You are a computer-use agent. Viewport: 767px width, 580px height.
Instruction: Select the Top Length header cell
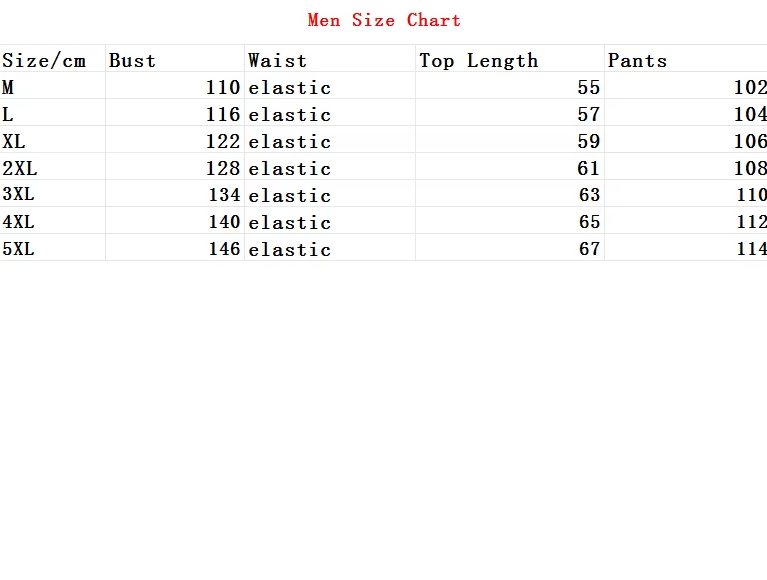(x=478, y=61)
